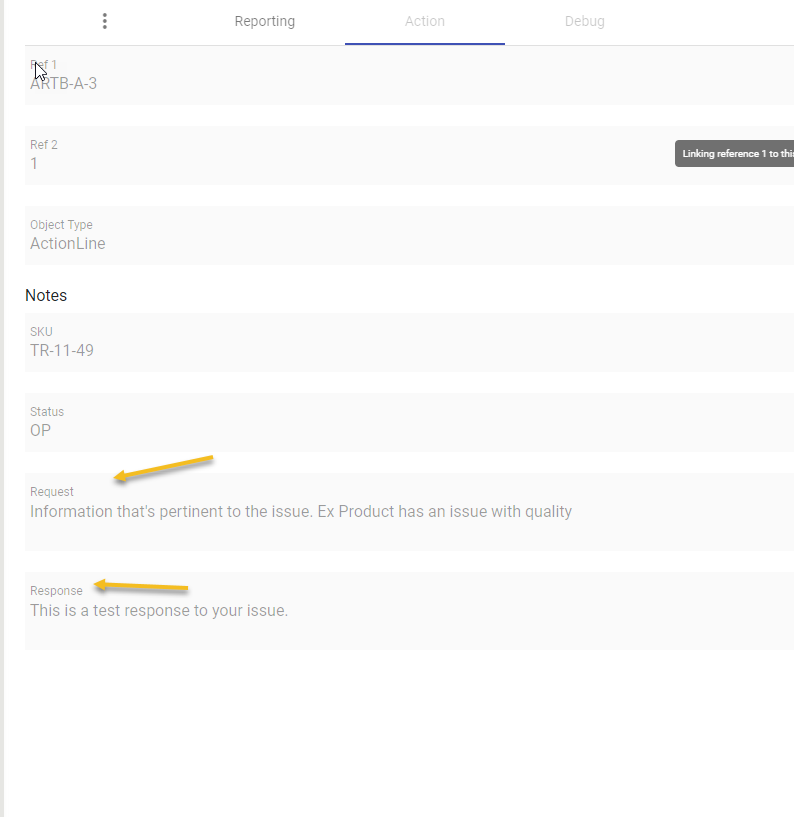Switch to the Reporting tab
Screen dimensions: 794x817
[x=265, y=21]
